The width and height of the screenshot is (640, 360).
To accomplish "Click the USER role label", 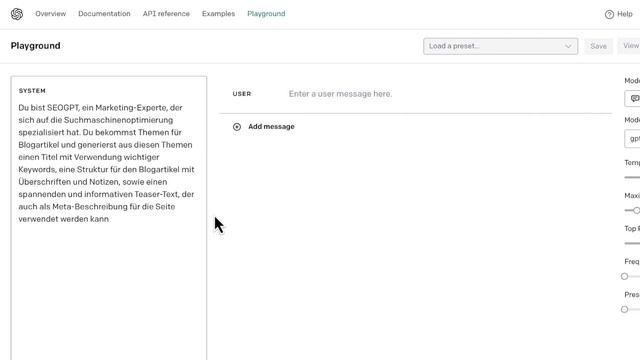I will pyautogui.click(x=242, y=94).
